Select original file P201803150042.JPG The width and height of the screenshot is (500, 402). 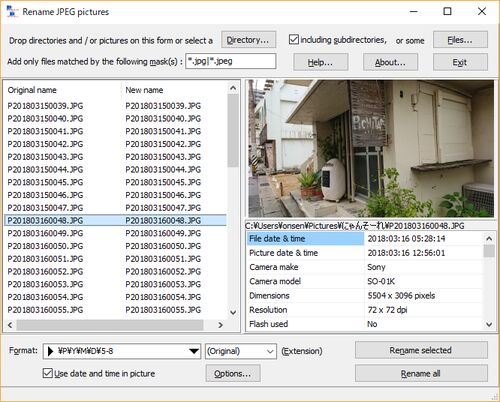pyautogui.click(x=45, y=144)
